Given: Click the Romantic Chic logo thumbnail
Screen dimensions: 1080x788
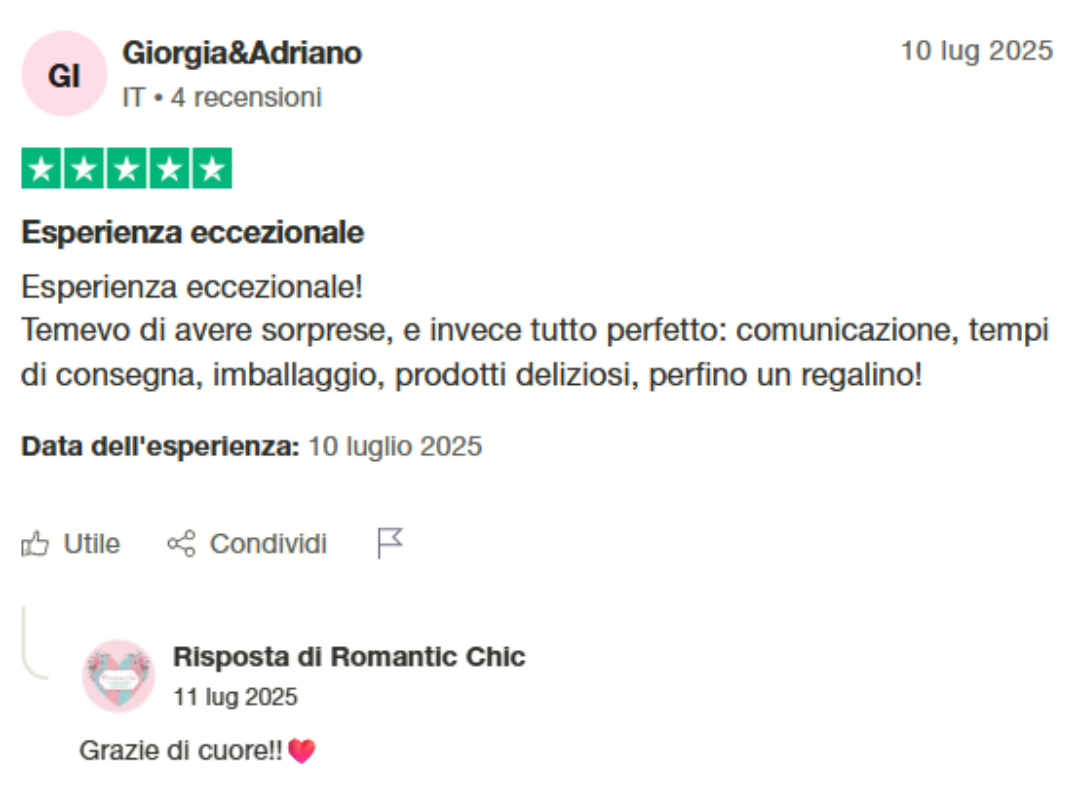Looking at the screenshot, I should 118,675.
